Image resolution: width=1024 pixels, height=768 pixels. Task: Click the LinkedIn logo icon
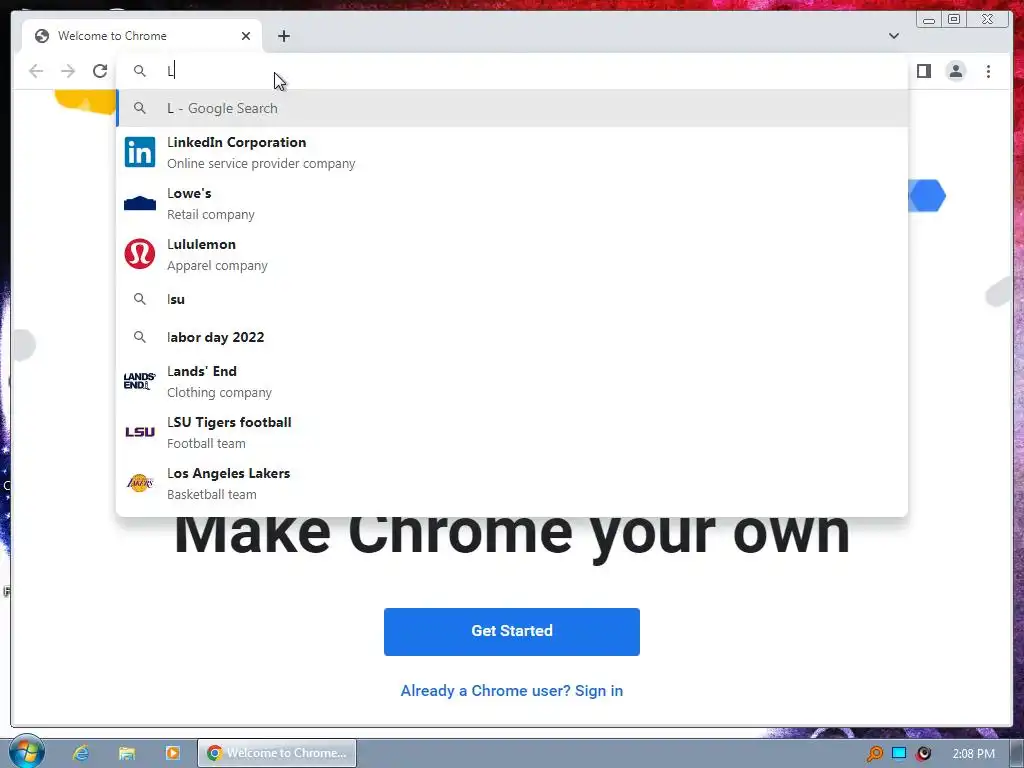coord(140,152)
